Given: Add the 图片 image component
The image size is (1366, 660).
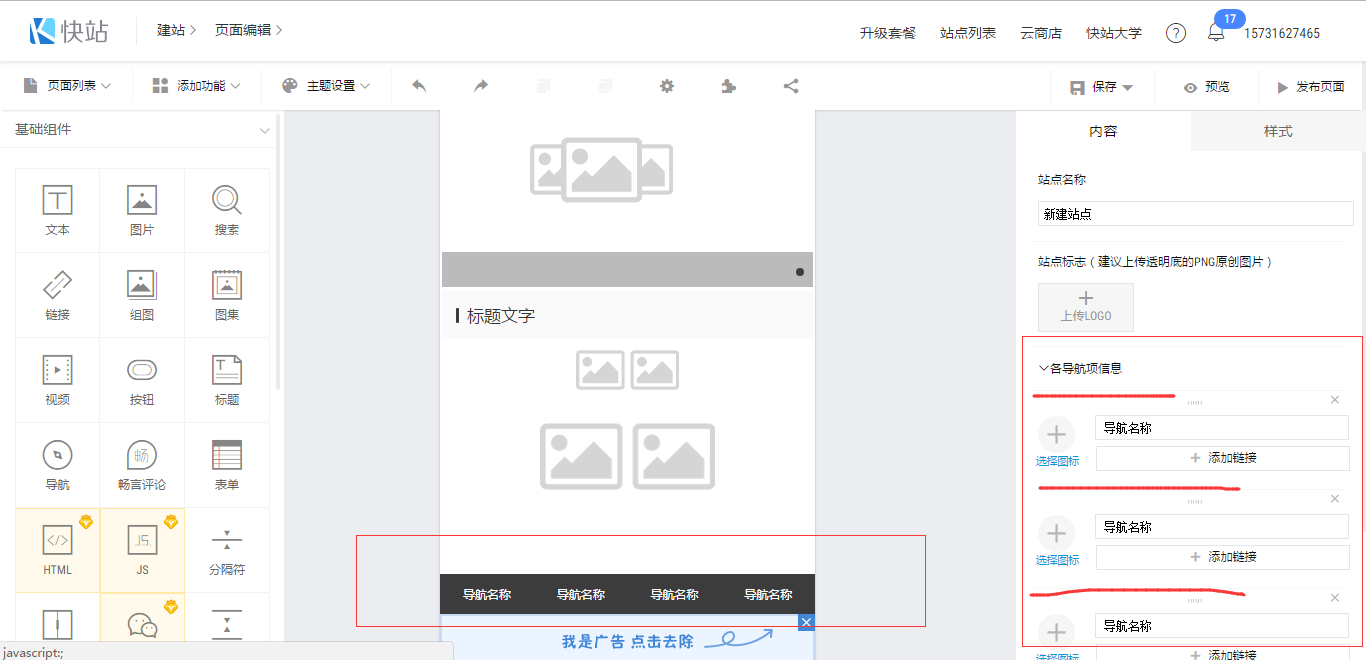Looking at the screenshot, I should (142, 209).
